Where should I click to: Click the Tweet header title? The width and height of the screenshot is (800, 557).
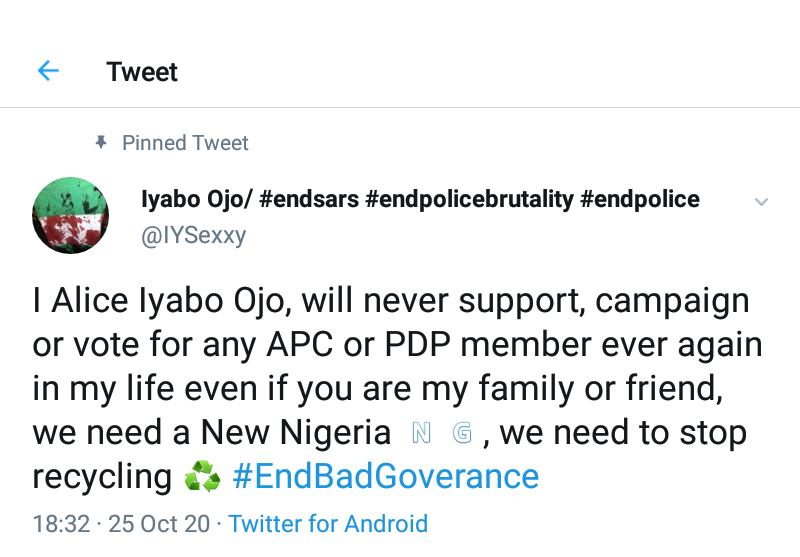142,72
